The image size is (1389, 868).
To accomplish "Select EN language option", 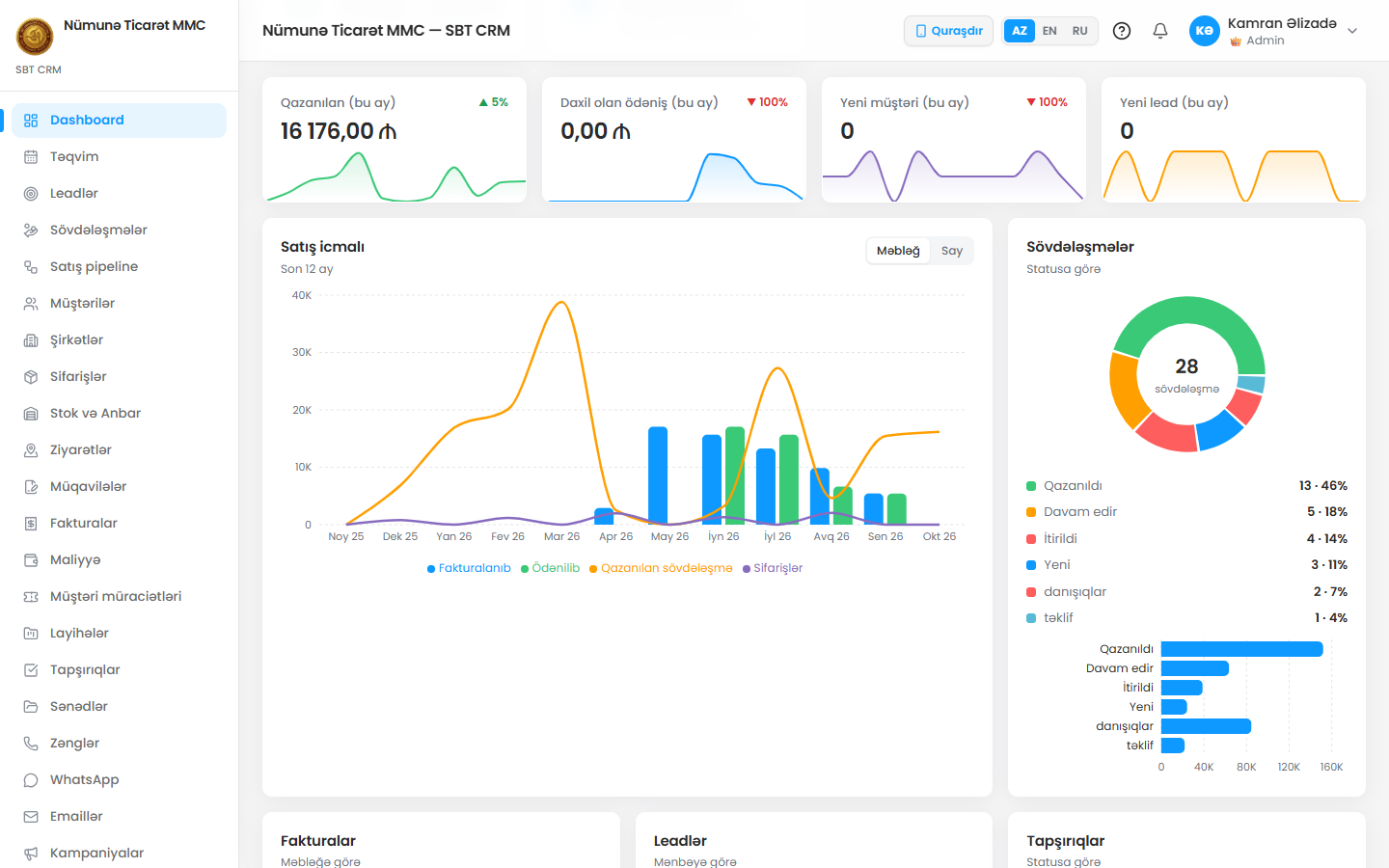I will click(1049, 31).
